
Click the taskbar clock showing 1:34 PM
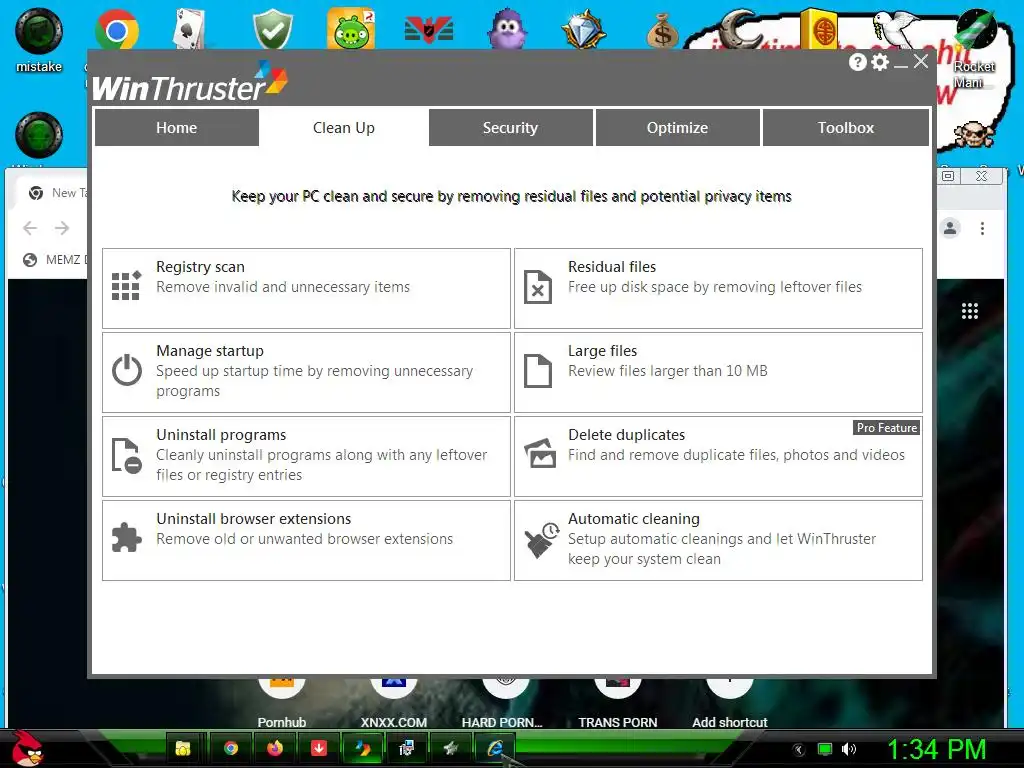click(936, 750)
